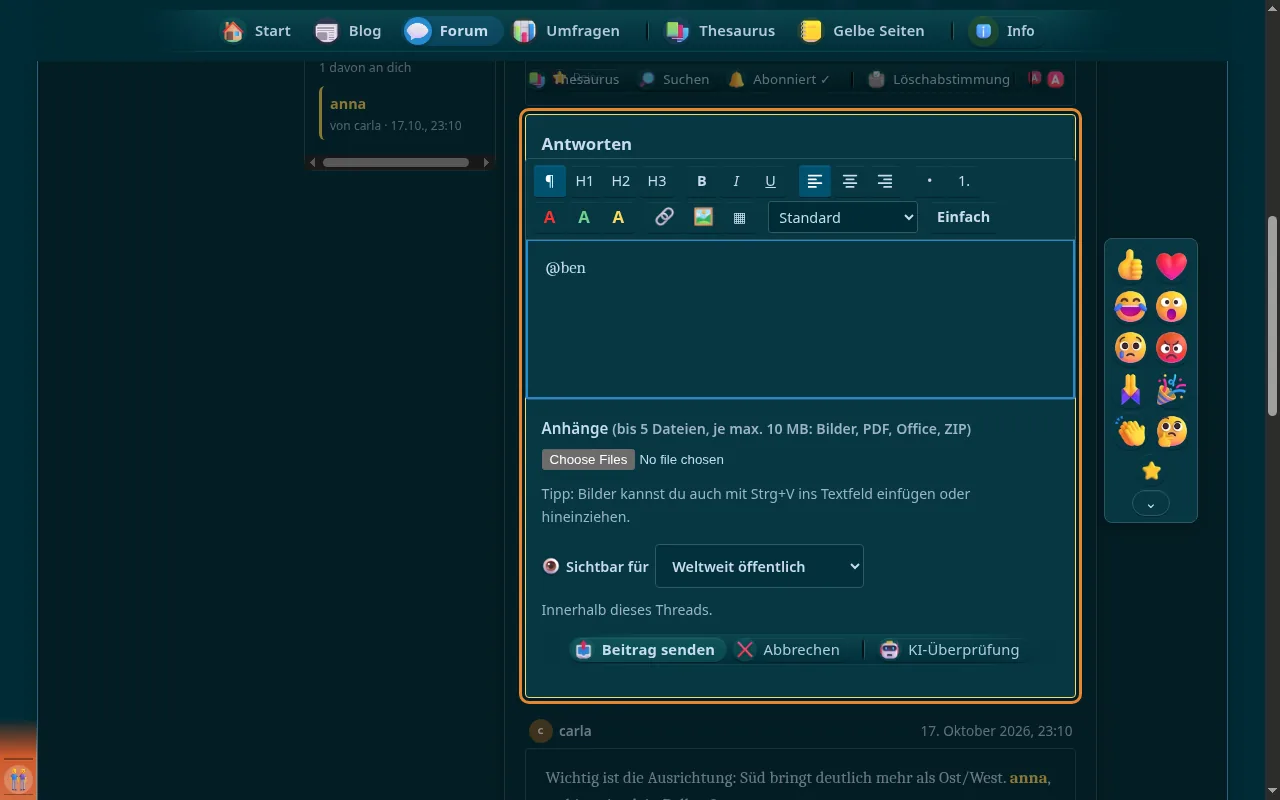Toggle italic formatting

tap(736, 181)
